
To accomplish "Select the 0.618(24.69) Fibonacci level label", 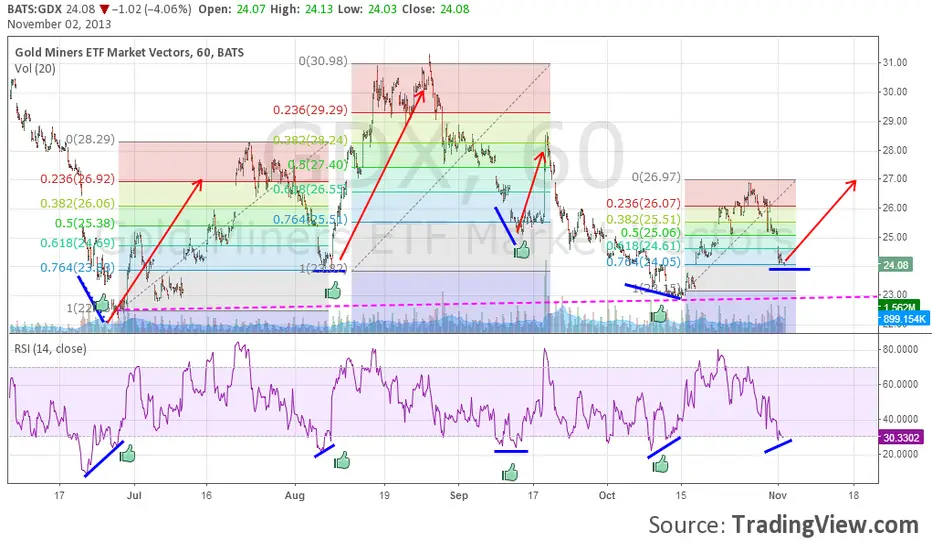I will [77, 243].
